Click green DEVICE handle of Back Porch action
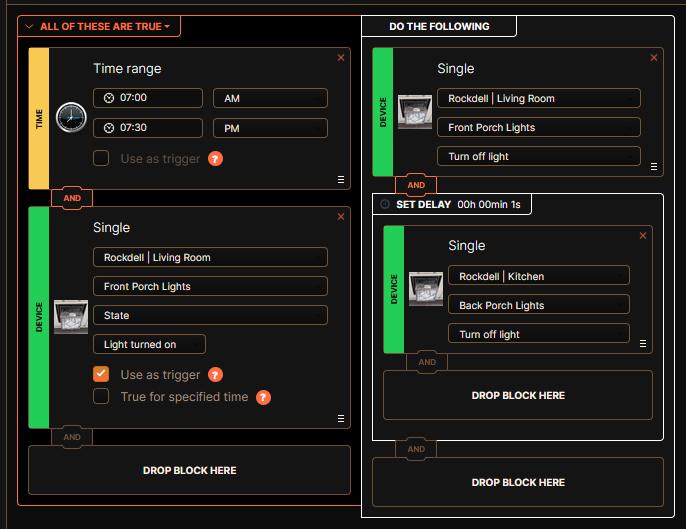The height and width of the screenshot is (529, 686). click(x=394, y=289)
